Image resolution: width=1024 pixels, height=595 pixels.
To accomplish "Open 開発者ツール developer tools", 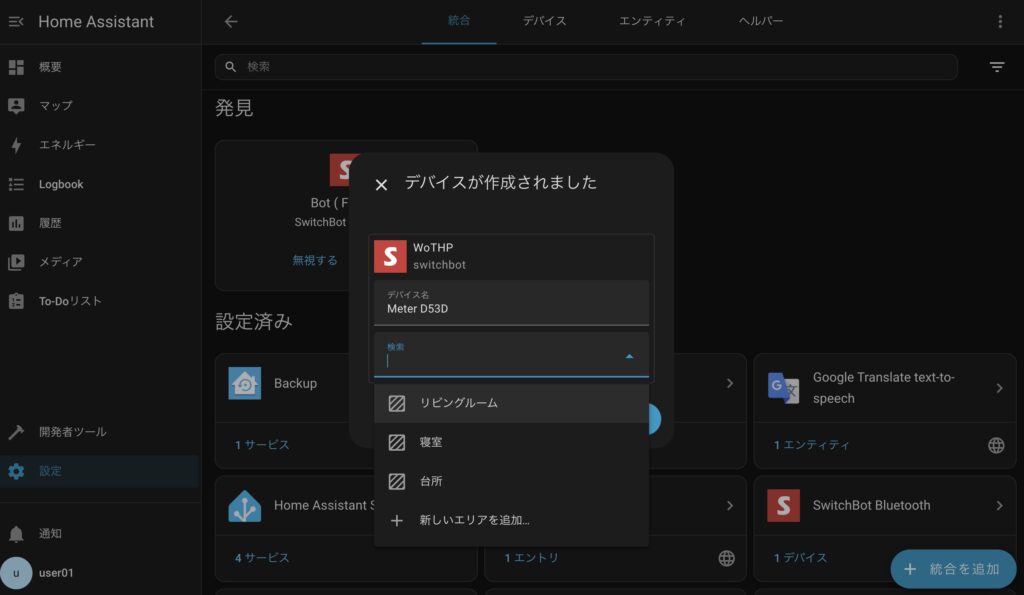I will (99, 432).
